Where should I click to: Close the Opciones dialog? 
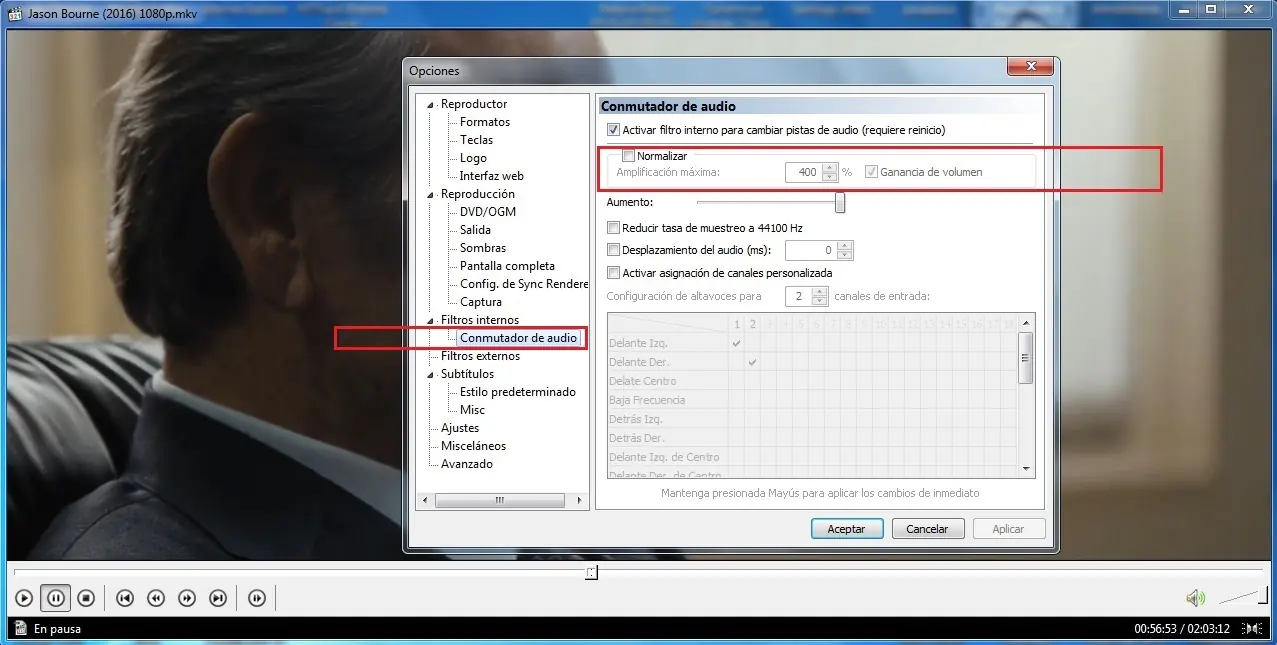[1029, 67]
